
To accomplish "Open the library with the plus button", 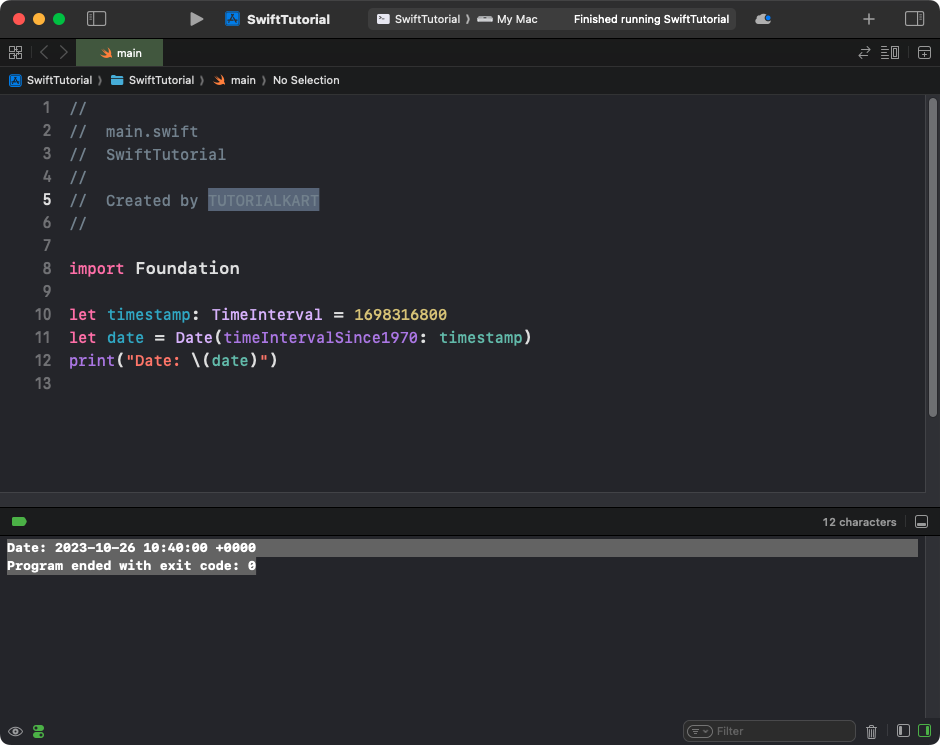I will (868, 19).
